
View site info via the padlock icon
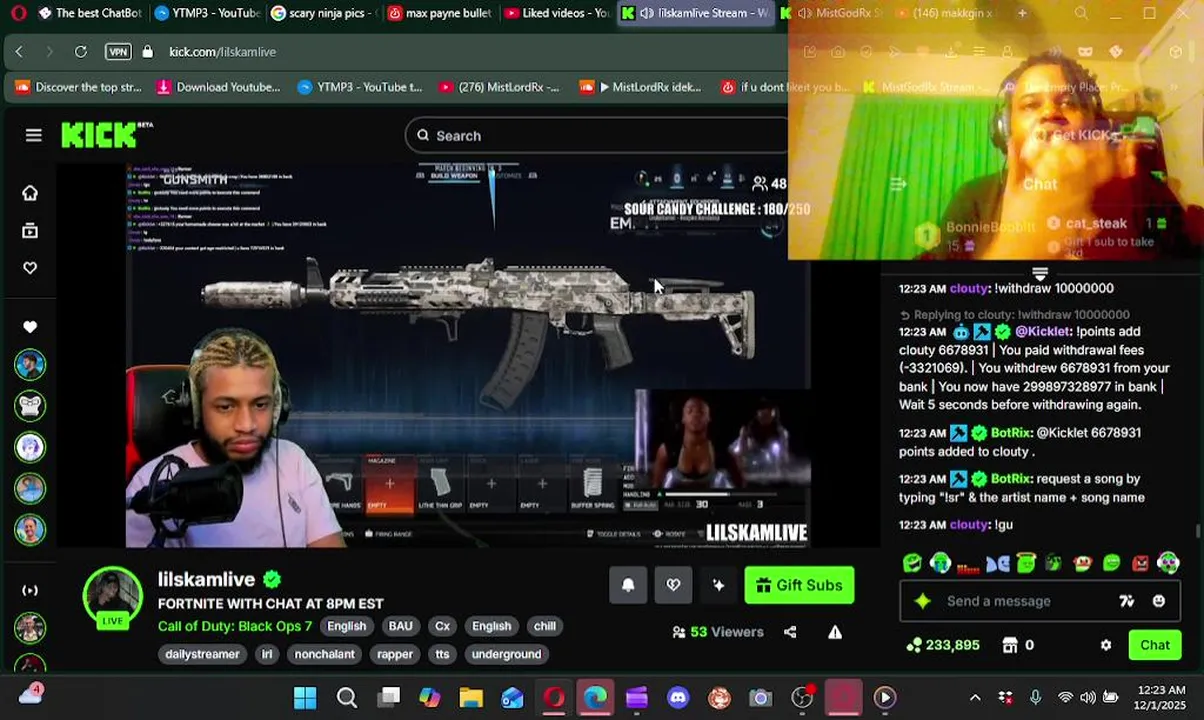point(148,51)
